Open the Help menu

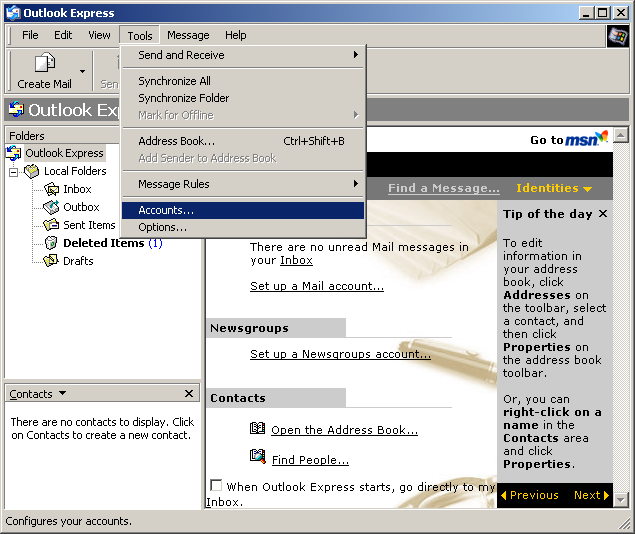pyautogui.click(x=236, y=35)
